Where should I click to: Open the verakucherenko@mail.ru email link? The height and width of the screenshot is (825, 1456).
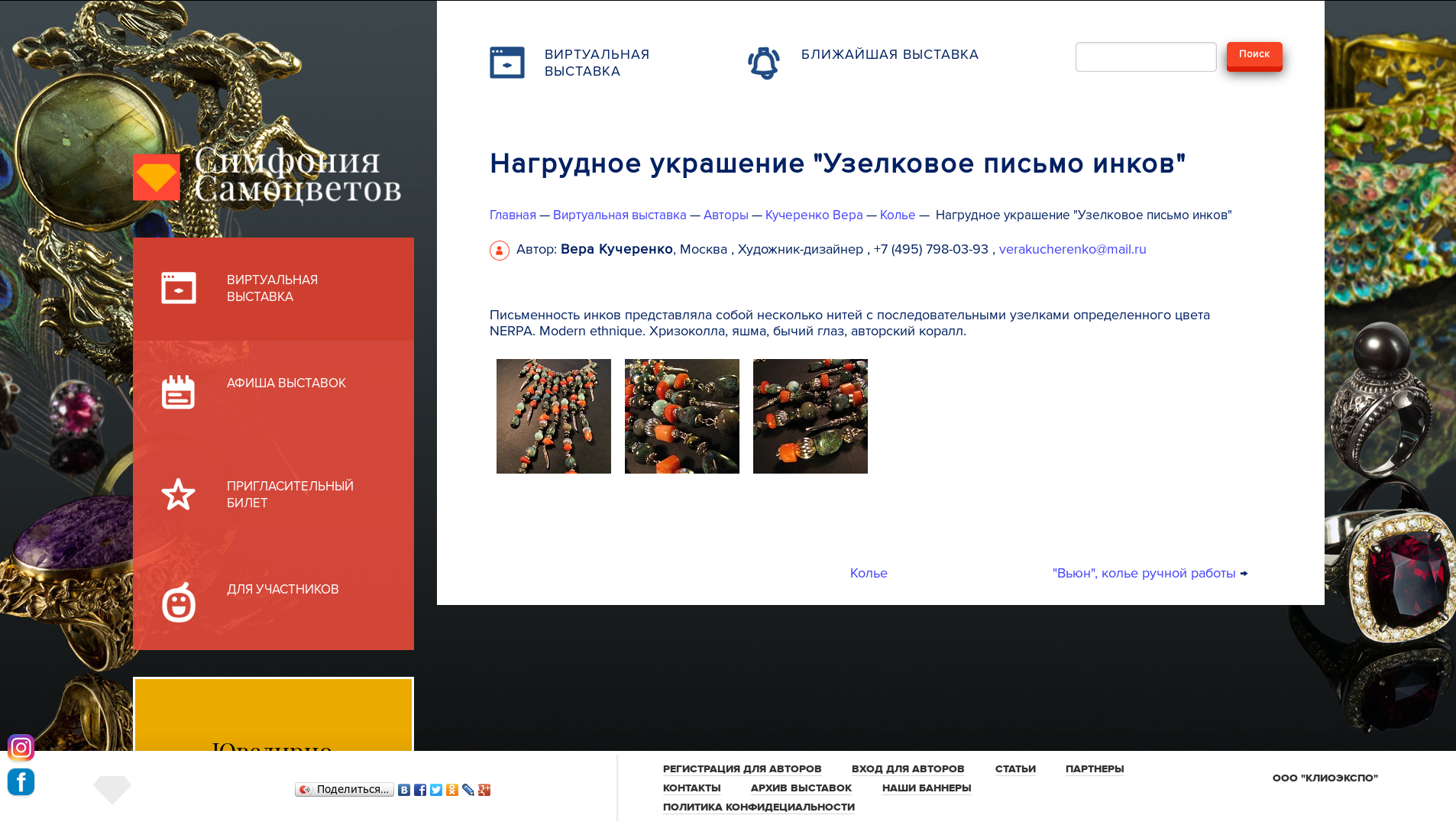[x=1073, y=249]
